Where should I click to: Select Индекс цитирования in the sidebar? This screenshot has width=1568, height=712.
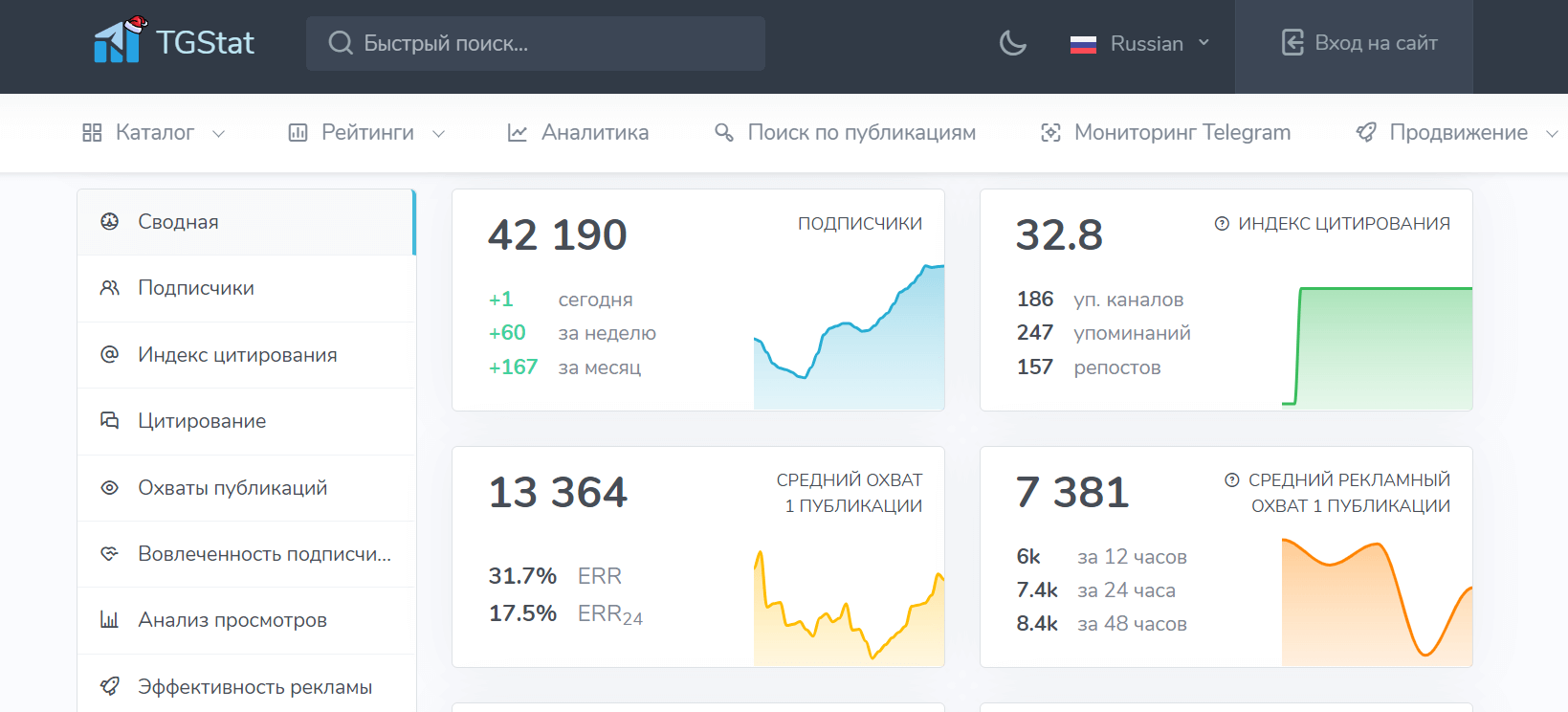pyautogui.click(x=247, y=355)
